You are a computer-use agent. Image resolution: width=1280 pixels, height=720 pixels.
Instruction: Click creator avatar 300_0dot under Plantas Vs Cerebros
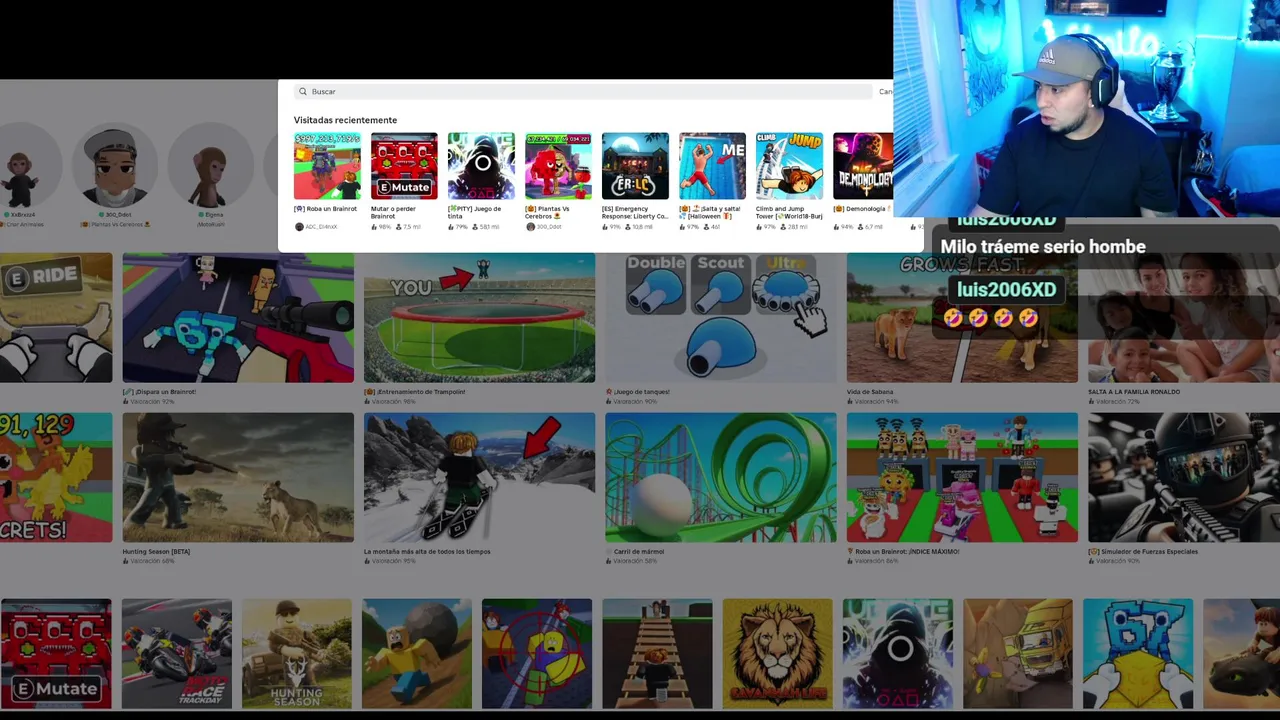530,227
